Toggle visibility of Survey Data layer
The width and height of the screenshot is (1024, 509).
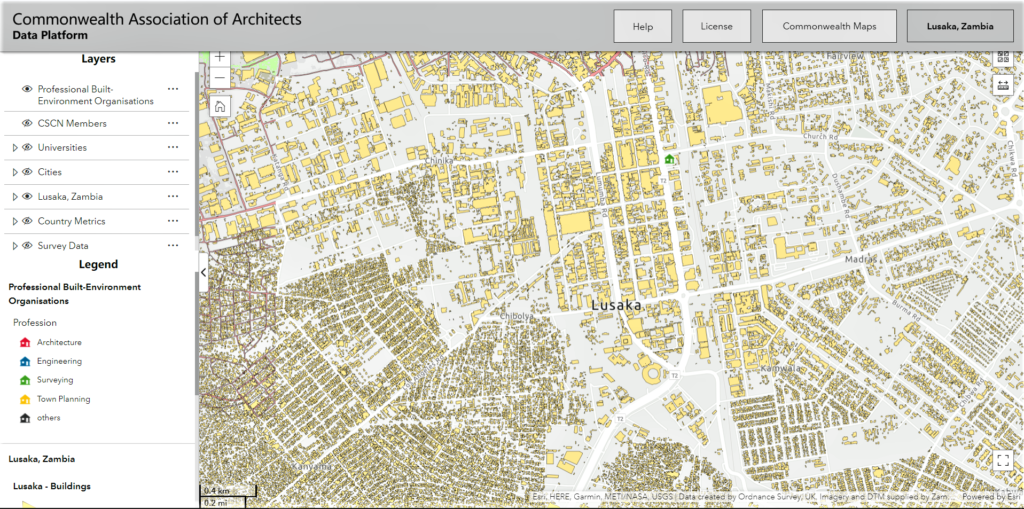(x=27, y=246)
